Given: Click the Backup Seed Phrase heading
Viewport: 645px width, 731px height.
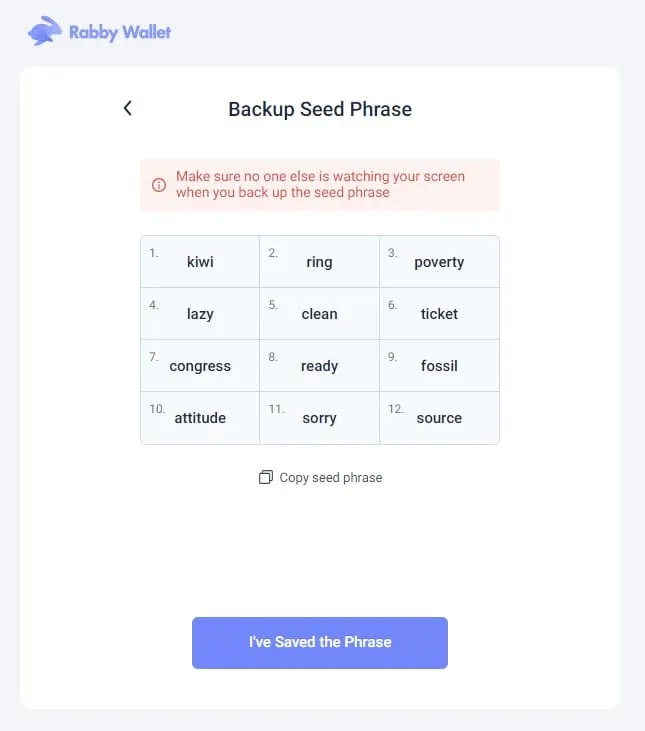Looking at the screenshot, I should tap(320, 109).
